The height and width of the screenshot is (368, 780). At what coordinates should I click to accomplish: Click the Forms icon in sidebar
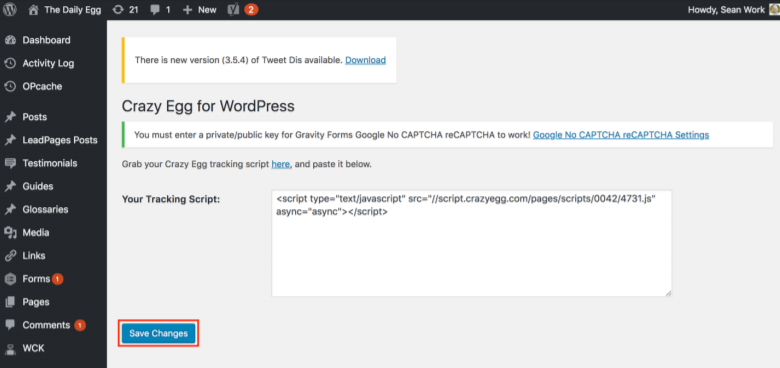tap(10, 279)
